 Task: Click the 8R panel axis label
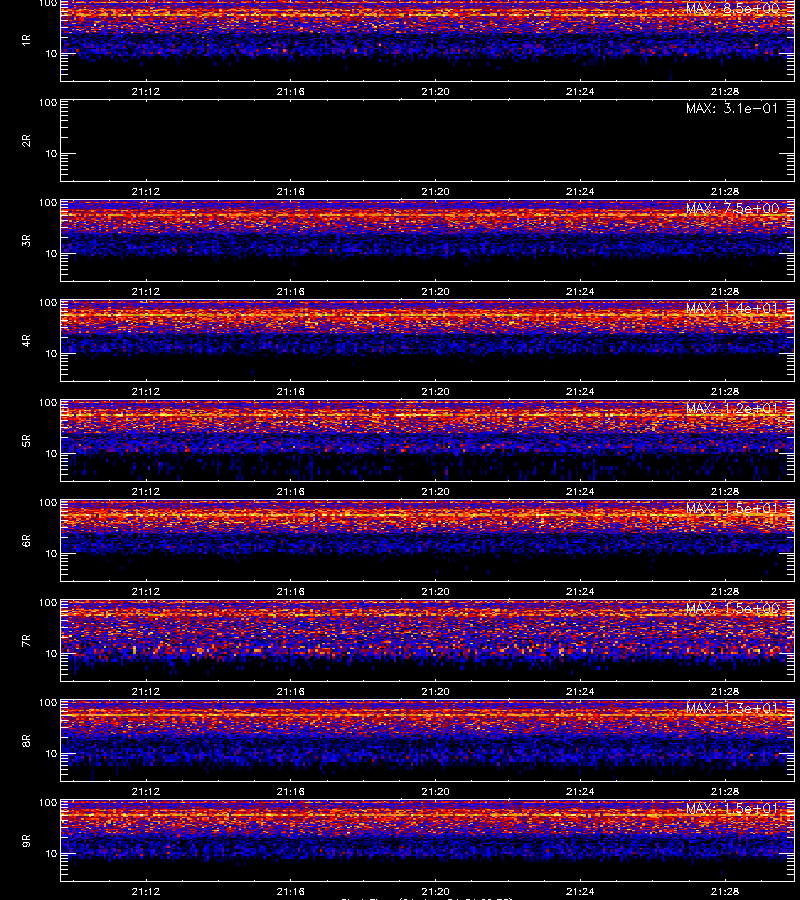point(26,740)
